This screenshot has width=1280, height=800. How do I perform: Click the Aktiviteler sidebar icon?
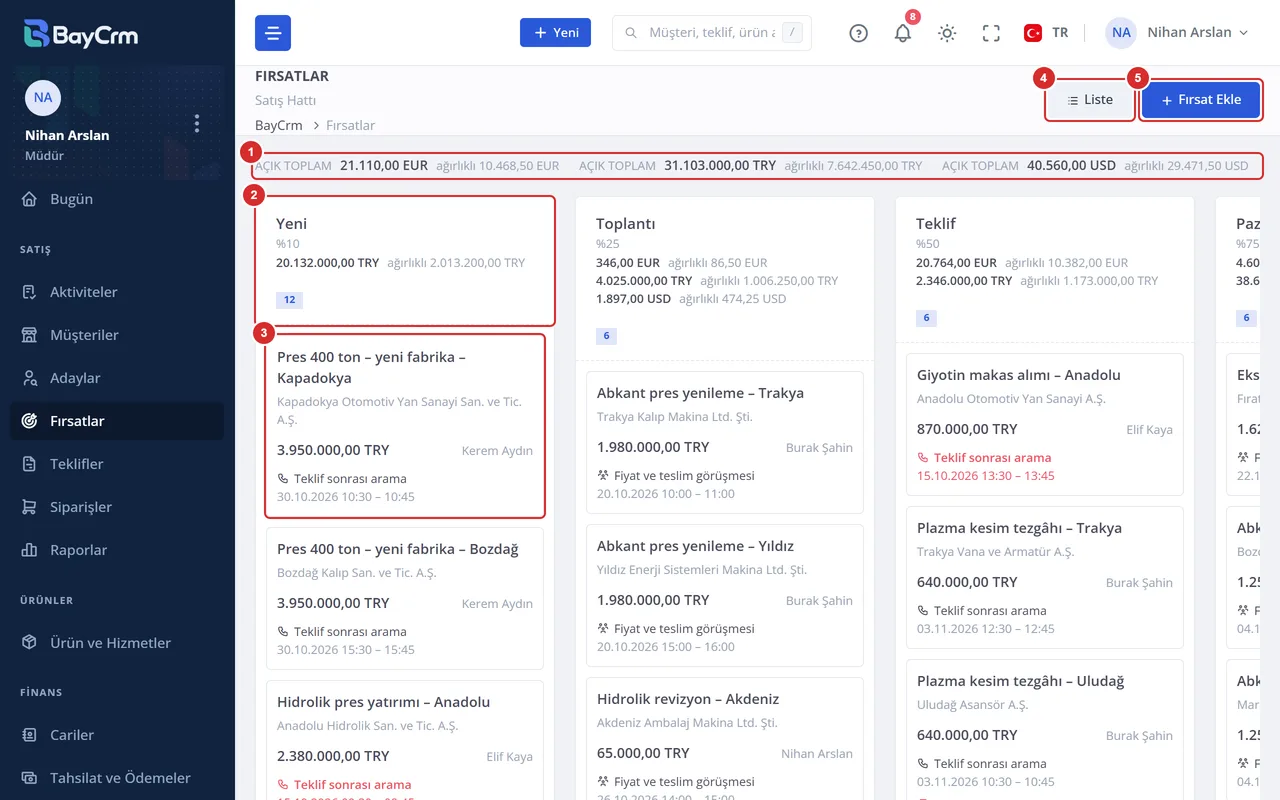pyautogui.click(x=30, y=292)
